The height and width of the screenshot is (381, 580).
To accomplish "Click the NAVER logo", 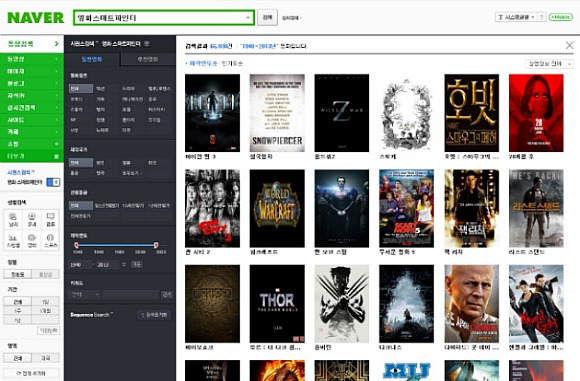I will 36,17.
